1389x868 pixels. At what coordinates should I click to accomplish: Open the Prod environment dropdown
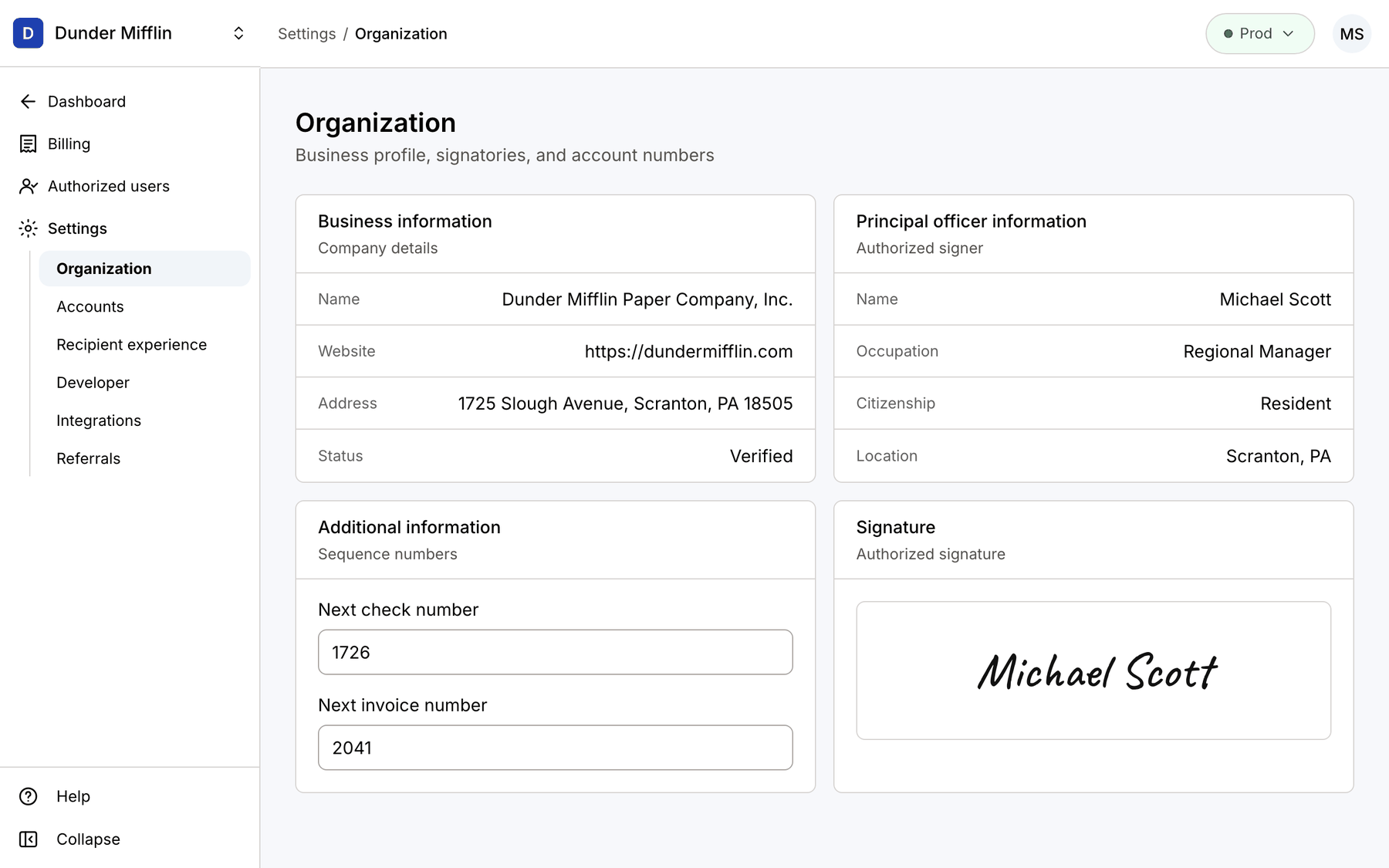[x=1260, y=33]
